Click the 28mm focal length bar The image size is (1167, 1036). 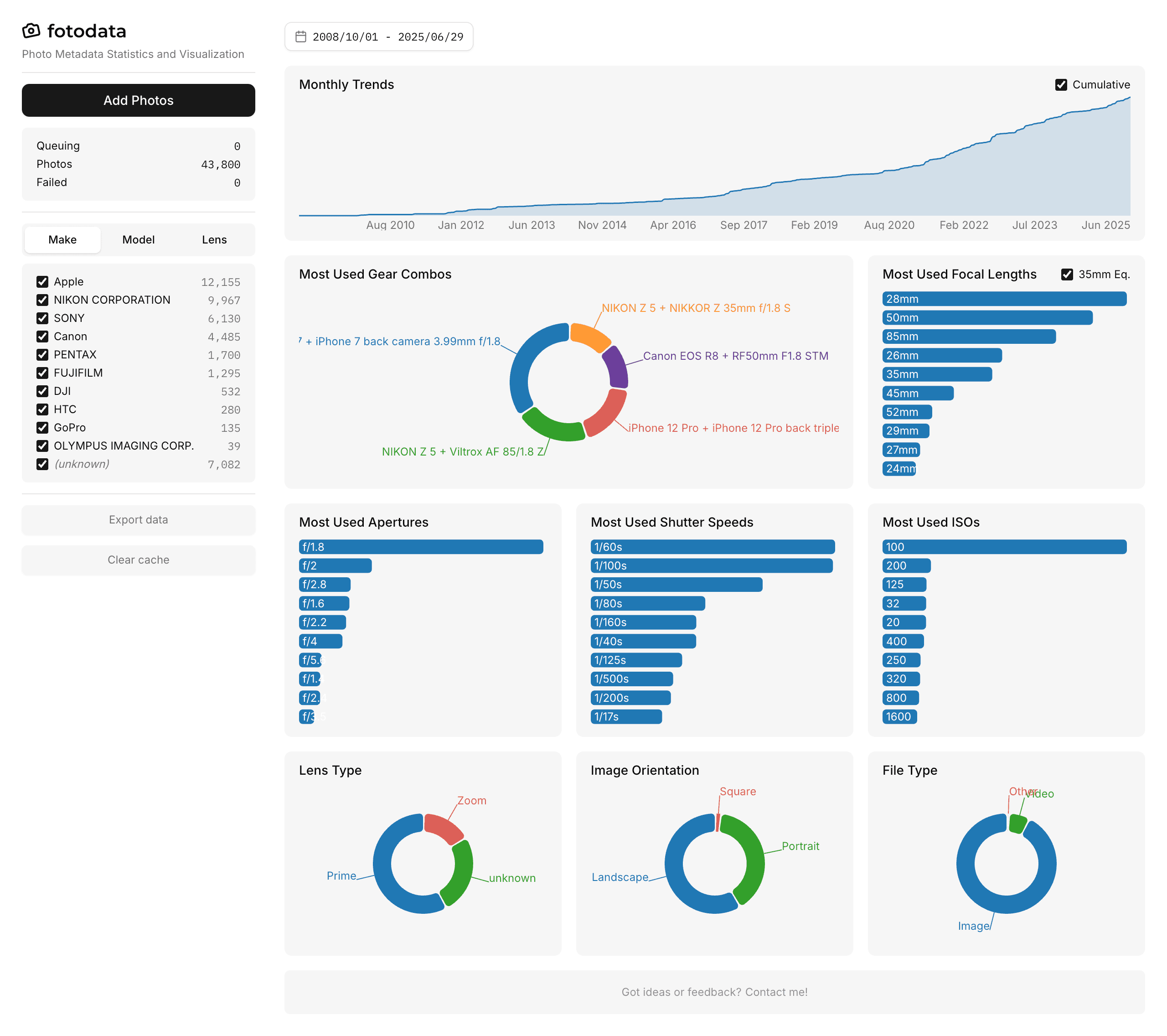[1004, 299]
